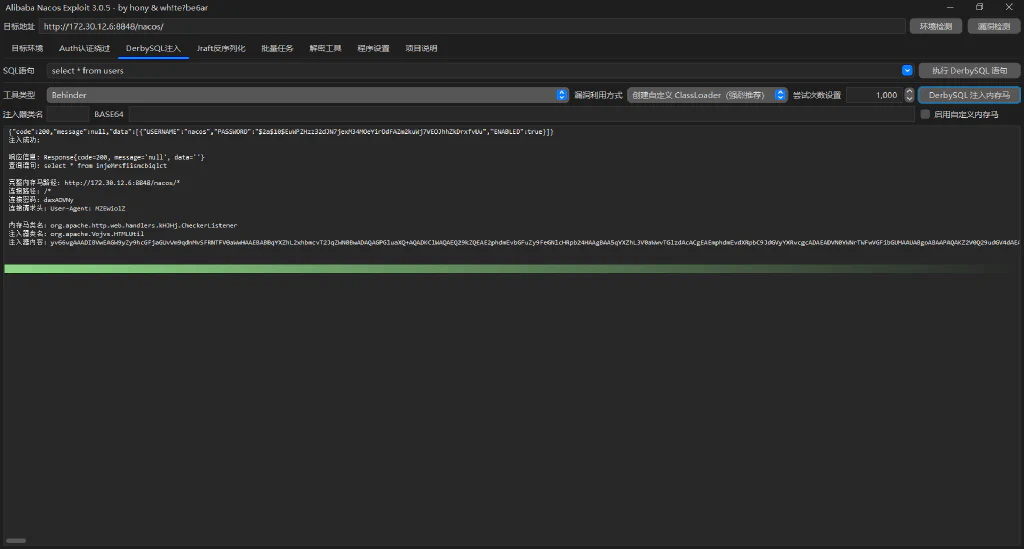Increase the retry count with up arrow
This screenshot has width=1024, height=549.
[x=909, y=91]
